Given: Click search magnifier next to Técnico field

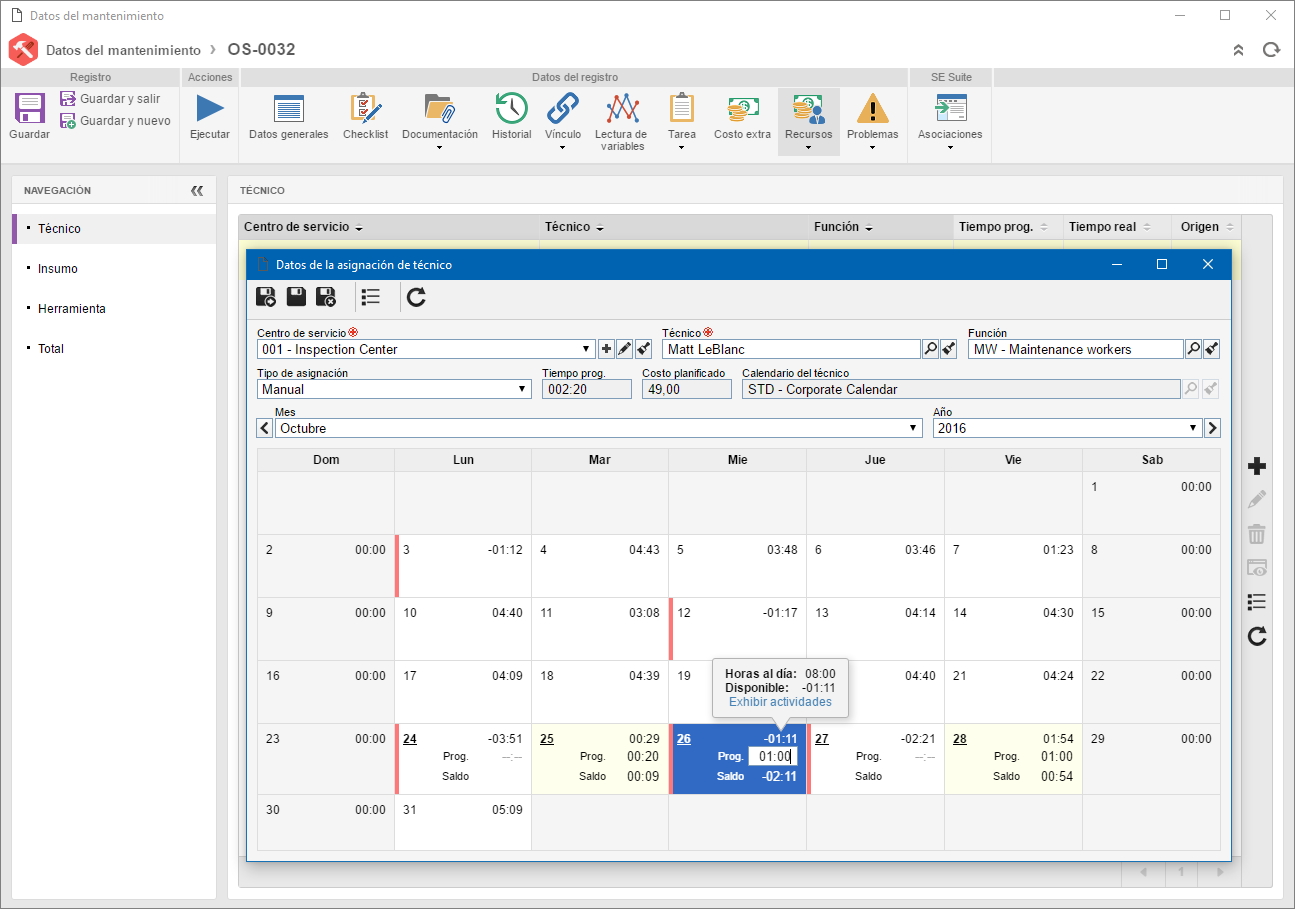Looking at the screenshot, I should [x=930, y=350].
